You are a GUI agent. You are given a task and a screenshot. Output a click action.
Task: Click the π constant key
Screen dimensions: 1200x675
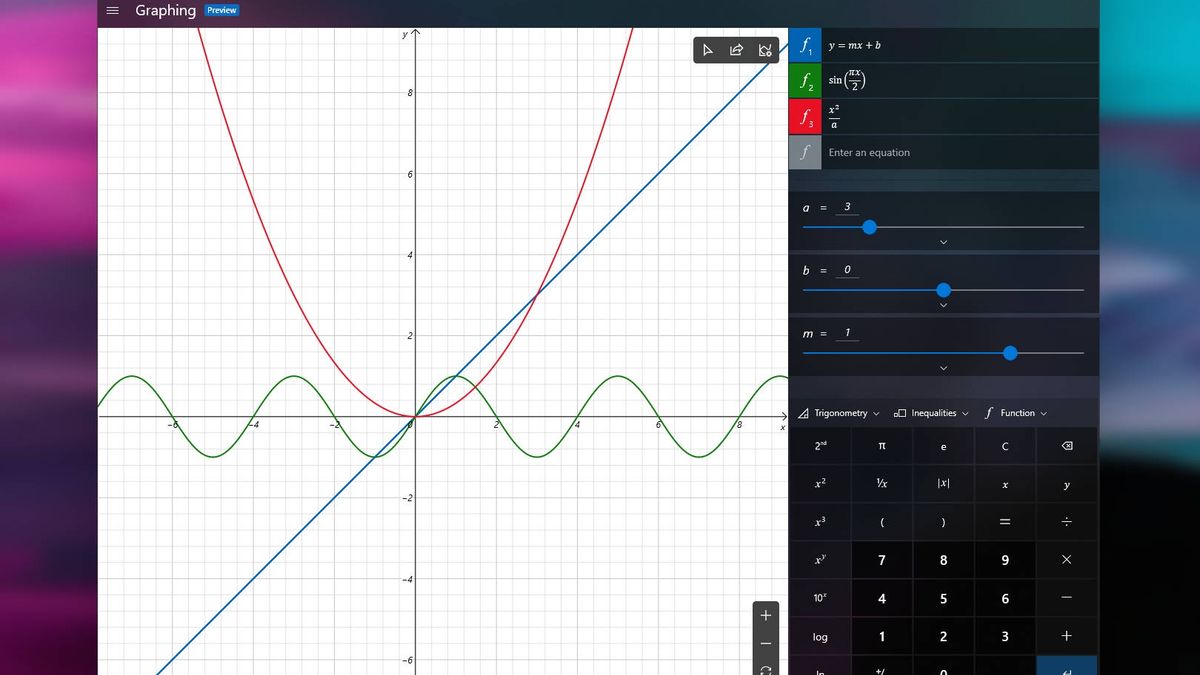881,446
